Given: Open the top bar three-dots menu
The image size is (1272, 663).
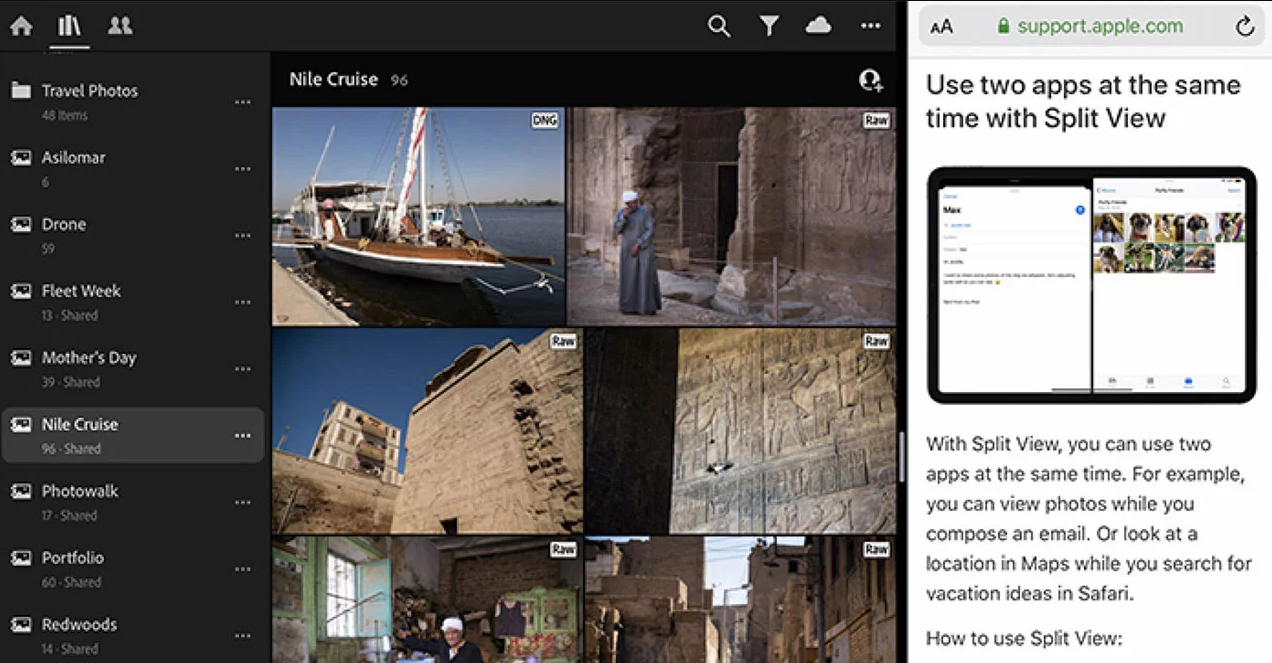Looking at the screenshot, I should pyautogui.click(x=871, y=26).
